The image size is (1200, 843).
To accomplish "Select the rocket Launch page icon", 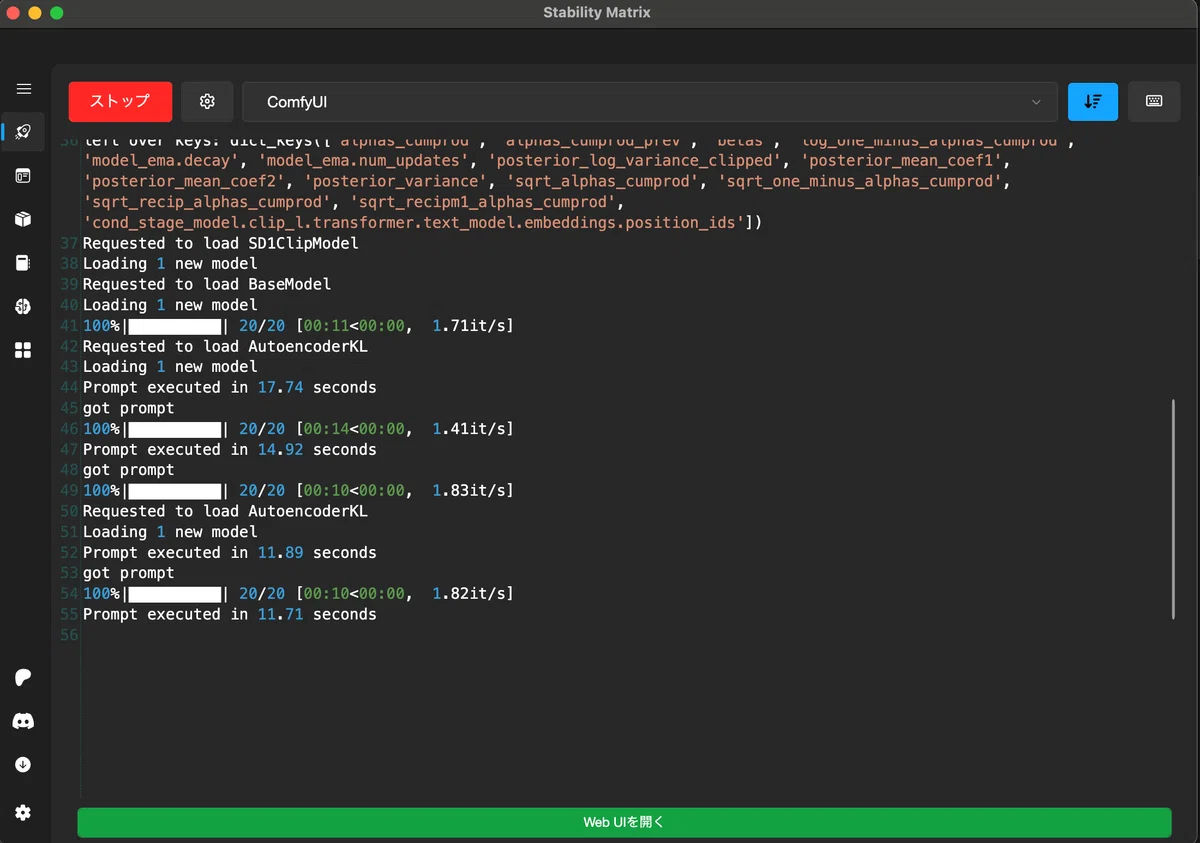I will click(x=23, y=132).
